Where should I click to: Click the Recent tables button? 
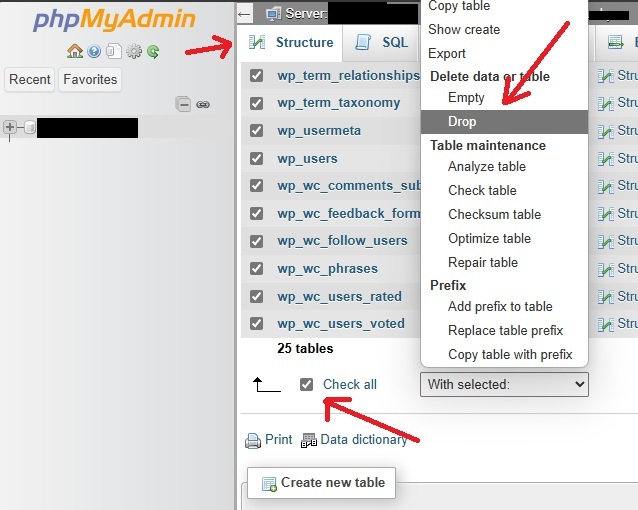[x=30, y=79]
